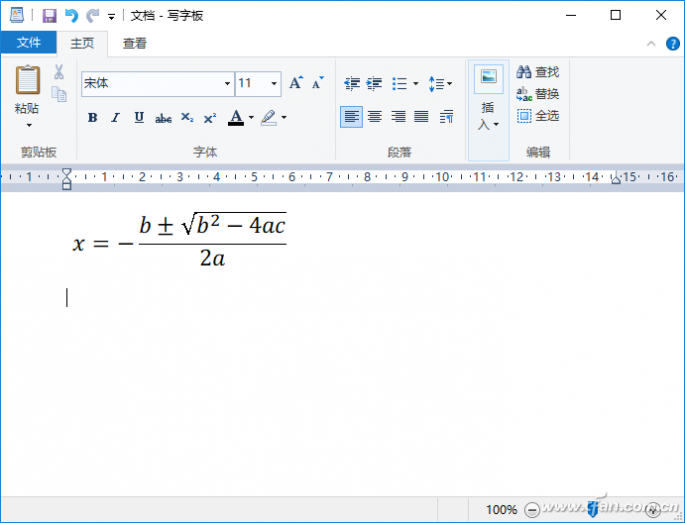Open the text color dropdown arrow
685x523 pixels.
point(251,117)
